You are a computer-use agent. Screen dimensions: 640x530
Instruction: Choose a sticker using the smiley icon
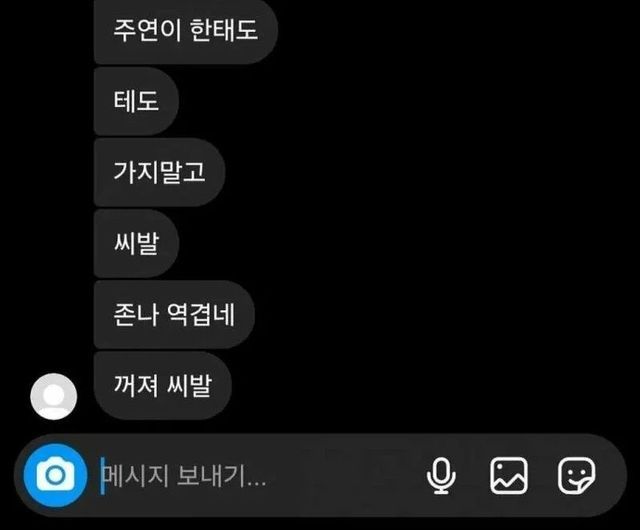pyautogui.click(x=576, y=476)
